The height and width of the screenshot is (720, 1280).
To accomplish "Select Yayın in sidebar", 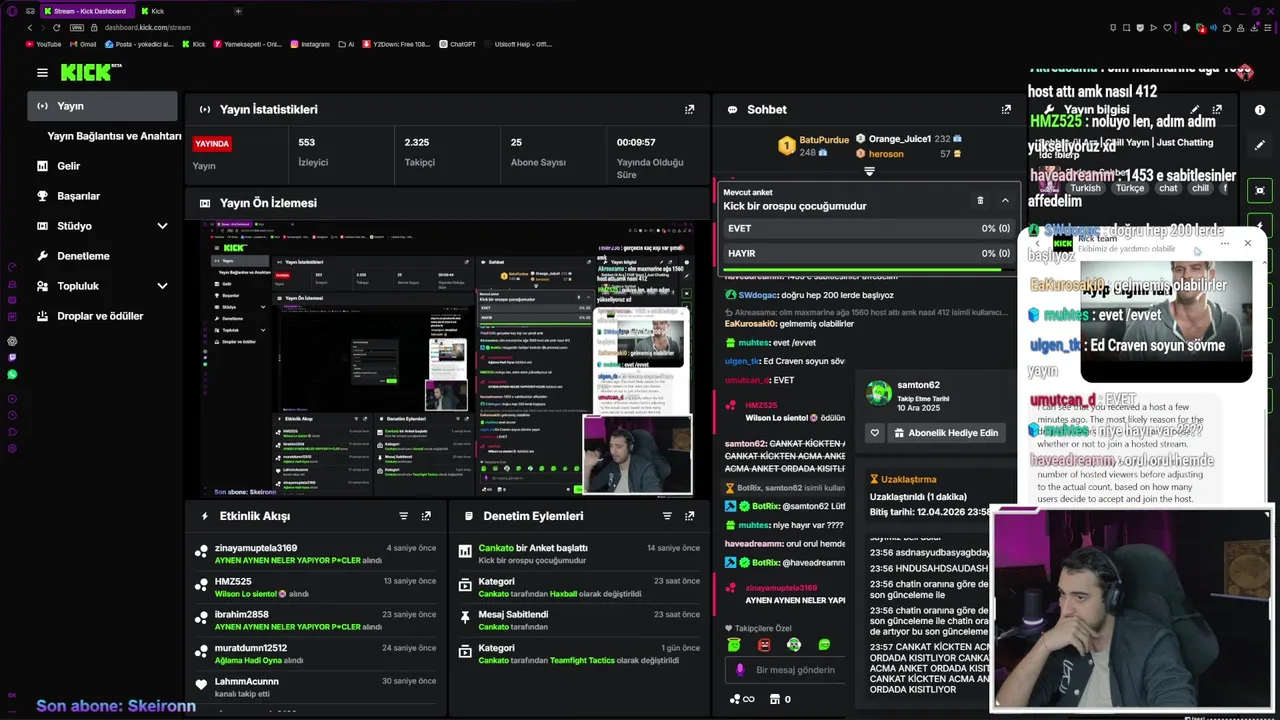I will point(102,106).
